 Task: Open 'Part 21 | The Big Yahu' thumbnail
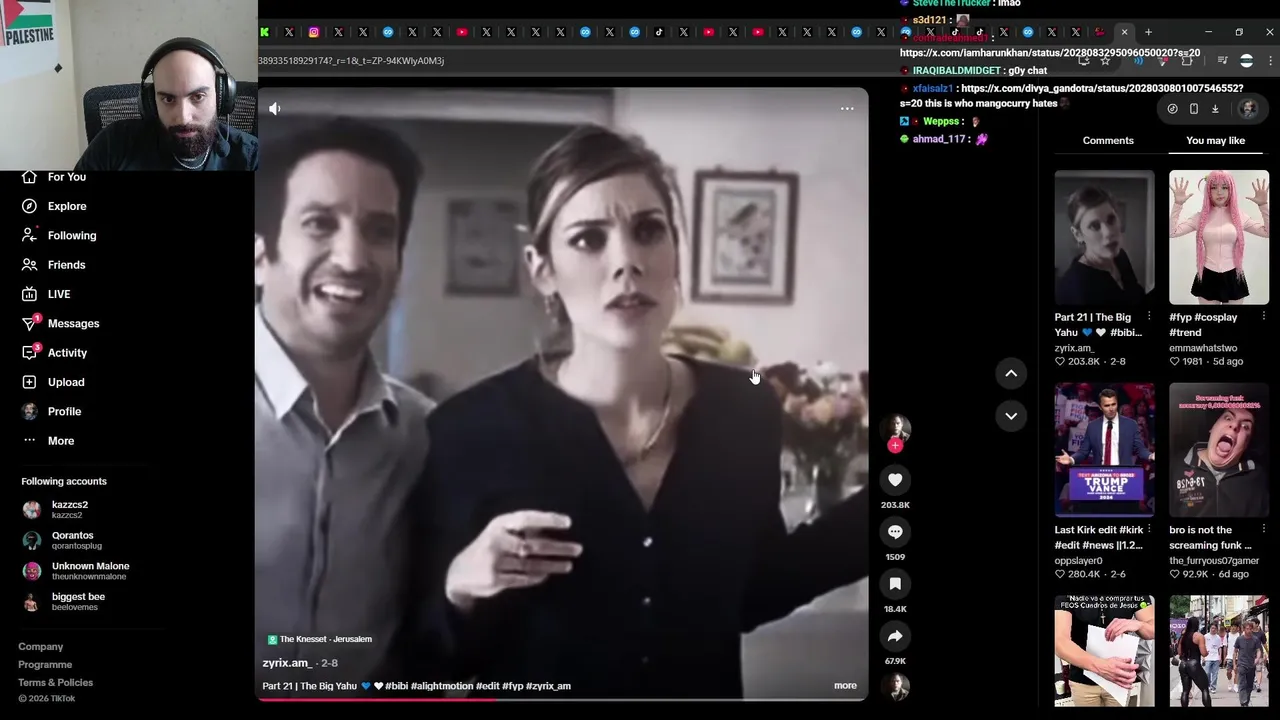pos(1104,237)
